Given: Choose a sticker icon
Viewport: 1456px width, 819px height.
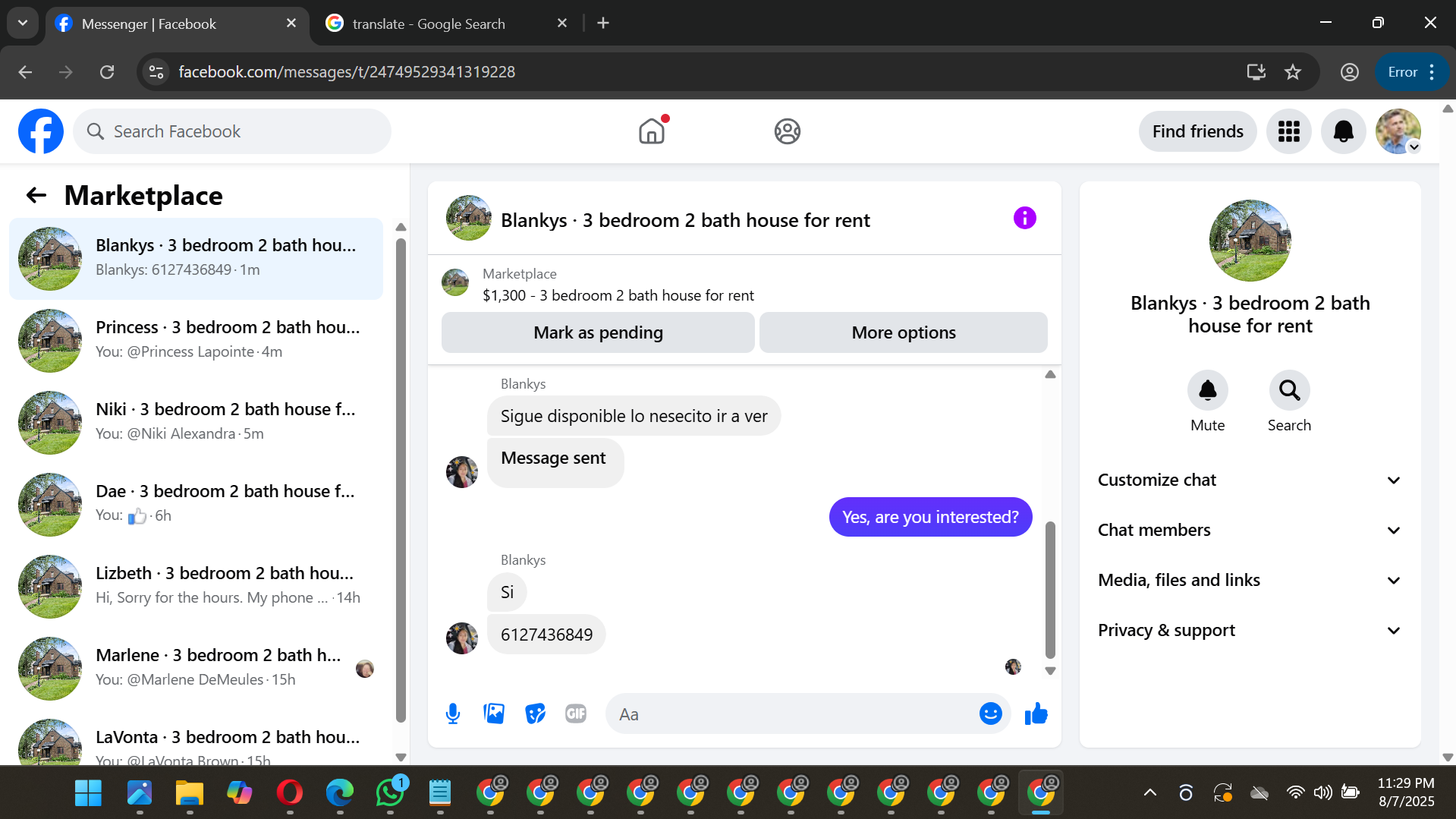Looking at the screenshot, I should pos(535,714).
